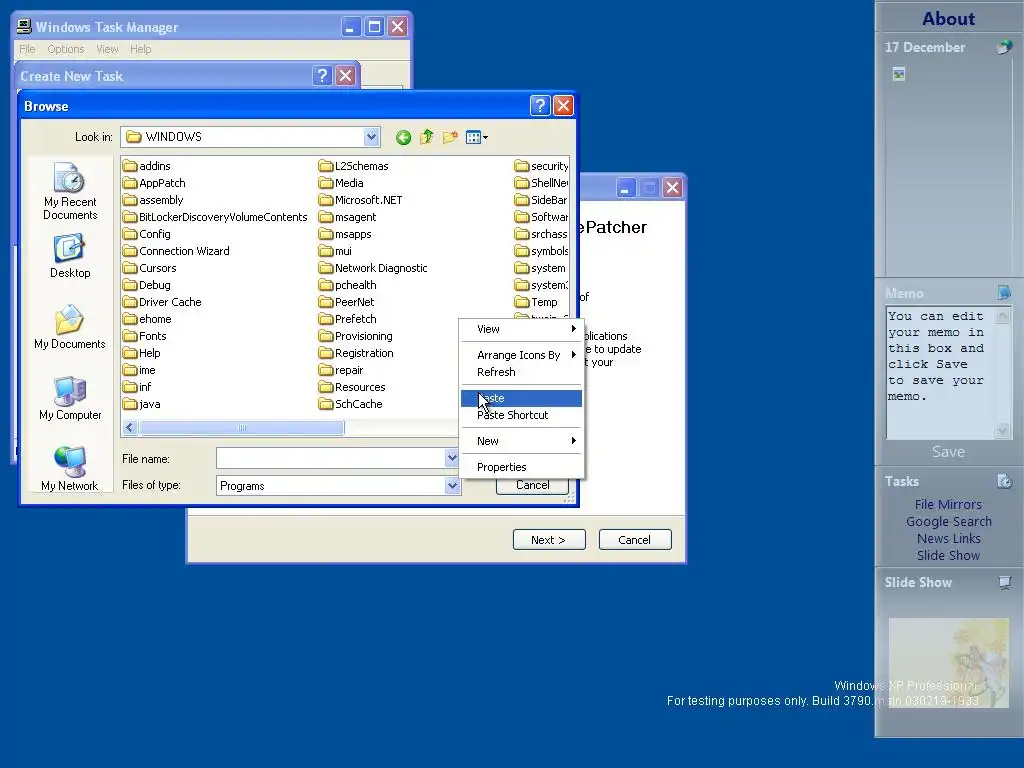Click the file list scroll-left arrow
1024x768 pixels.
[x=129, y=428]
